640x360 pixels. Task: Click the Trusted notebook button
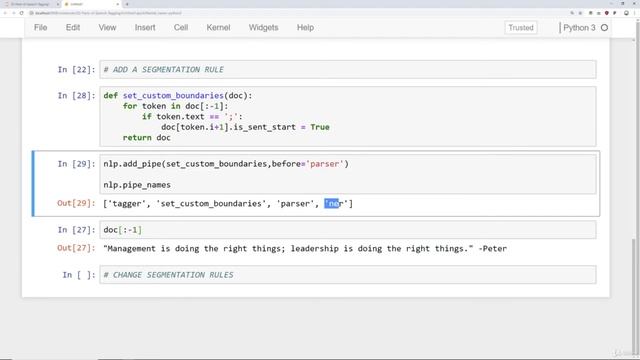pyautogui.click(x=521, y=28)
